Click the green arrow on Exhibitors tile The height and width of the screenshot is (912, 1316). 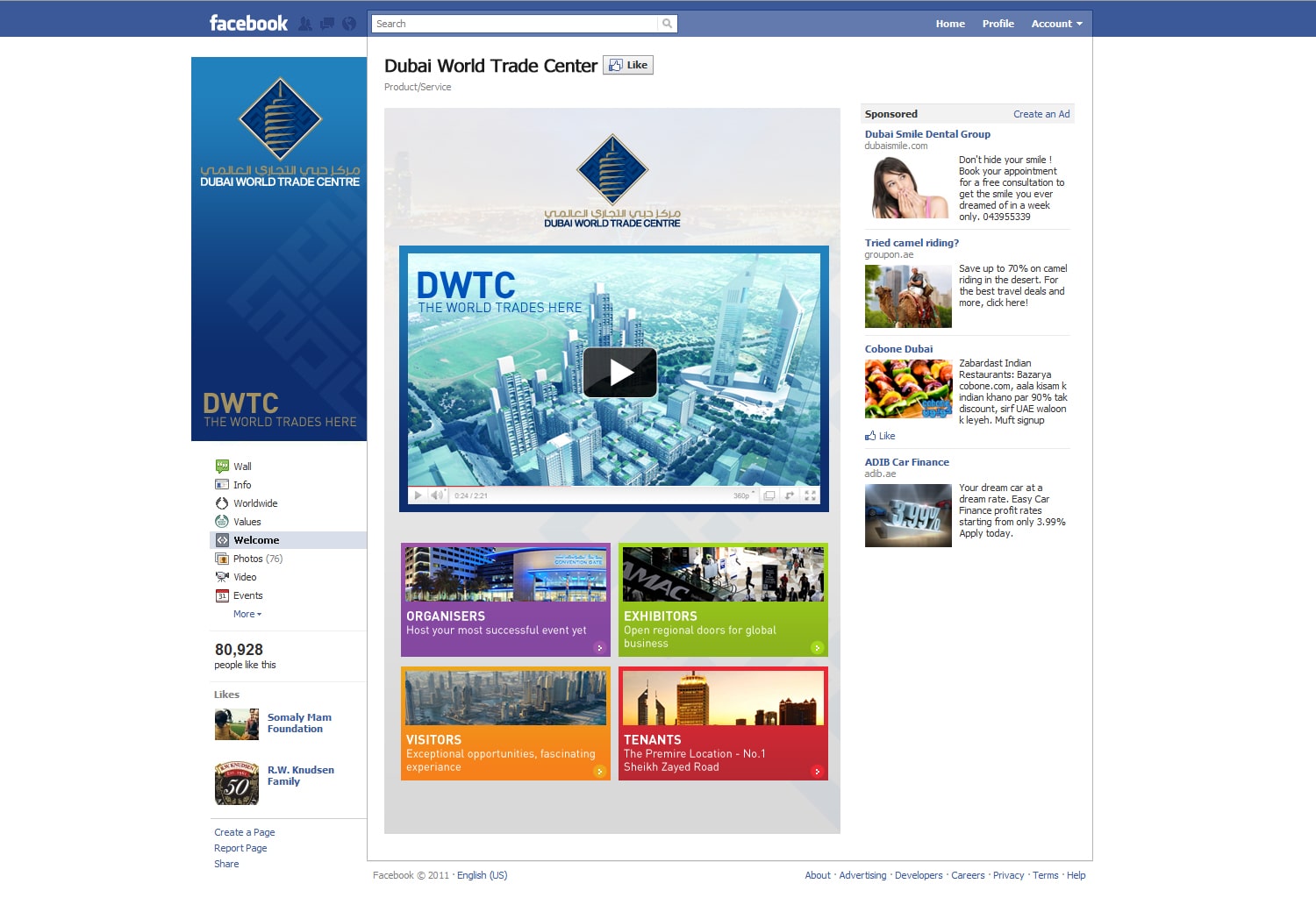click(817, 648)
